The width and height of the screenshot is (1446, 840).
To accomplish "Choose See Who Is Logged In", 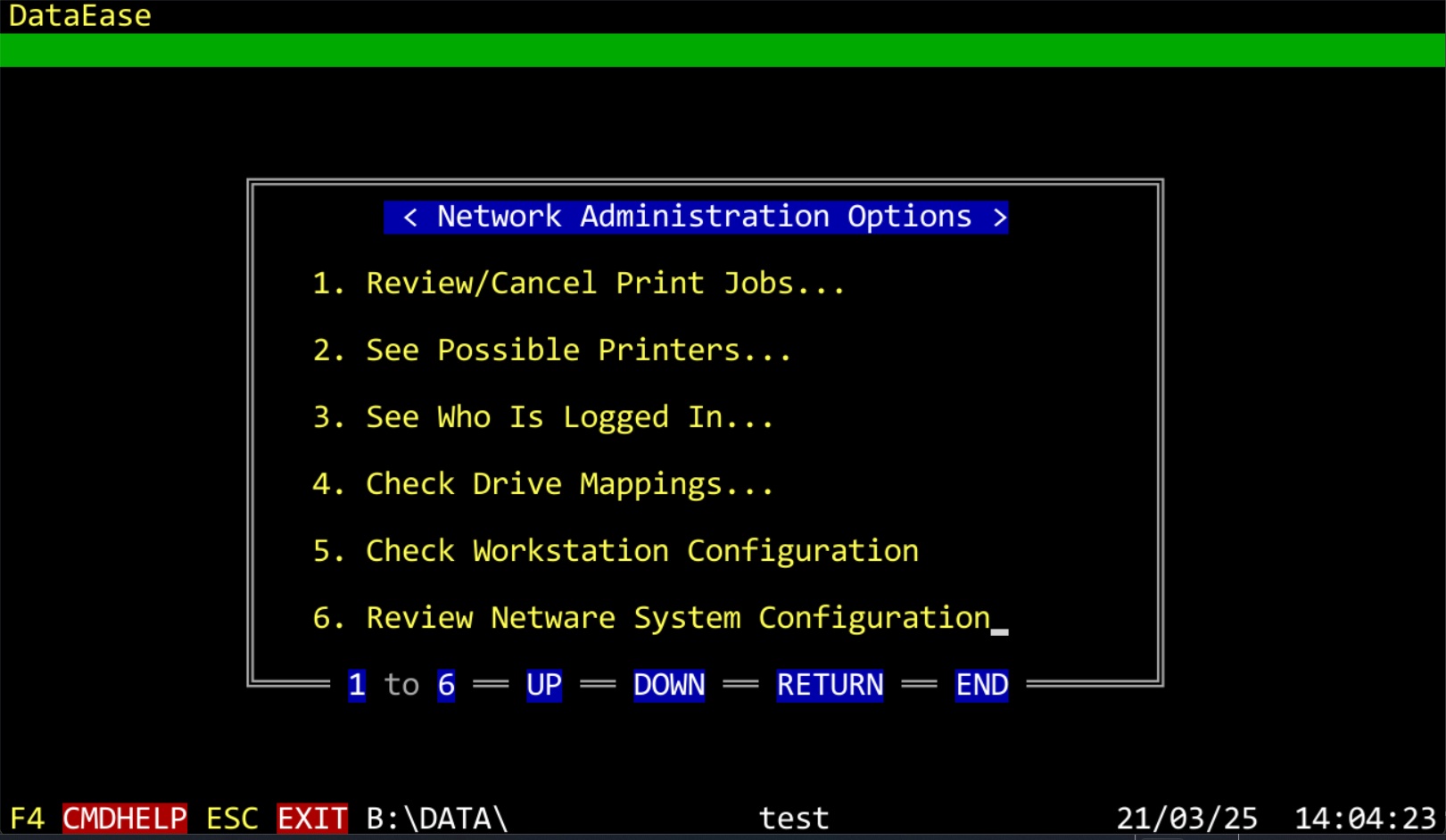I will (542, 417).
